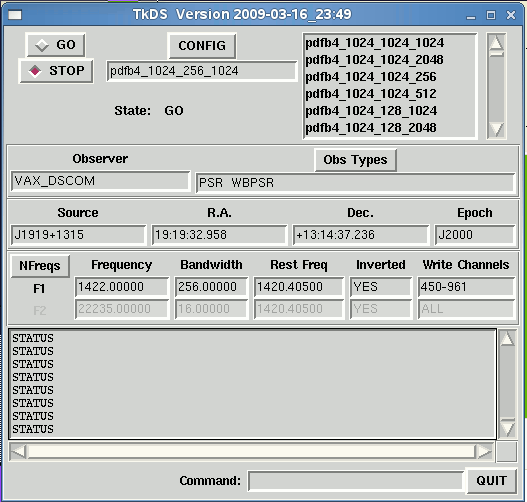Screen dimensions: 527x502
Task: Click F1 Rest Freq field 1420.40500
Action: pos(299,287)
